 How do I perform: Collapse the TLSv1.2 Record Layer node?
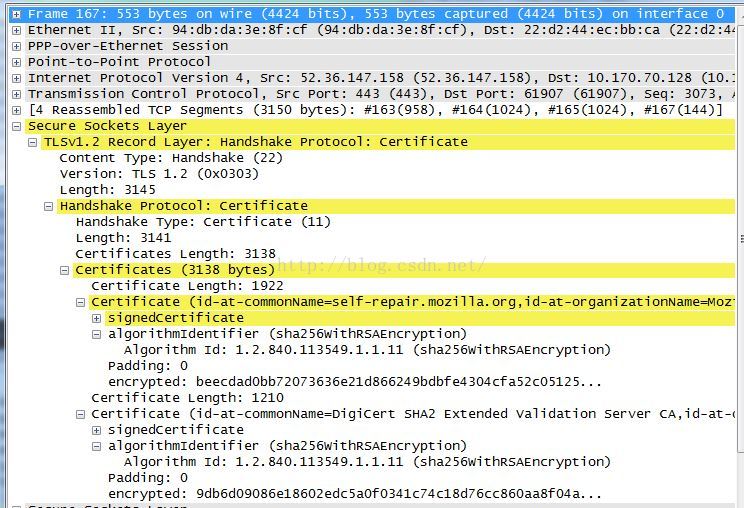click(33, 142)
